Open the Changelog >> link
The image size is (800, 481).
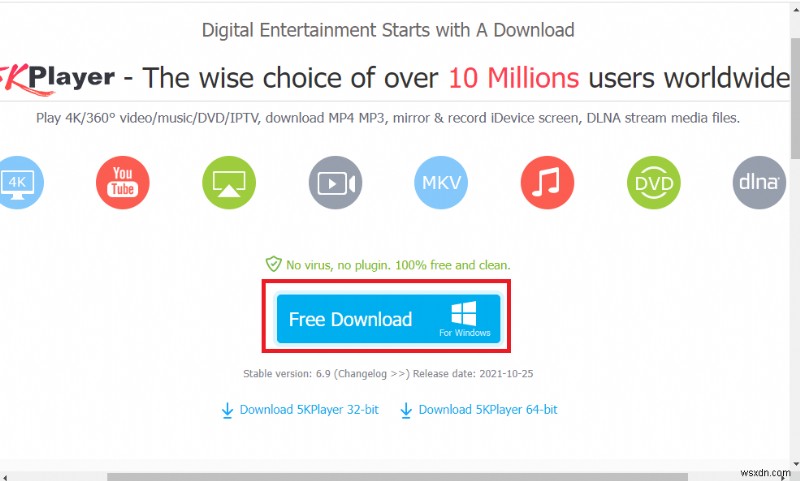click(372, 374)
